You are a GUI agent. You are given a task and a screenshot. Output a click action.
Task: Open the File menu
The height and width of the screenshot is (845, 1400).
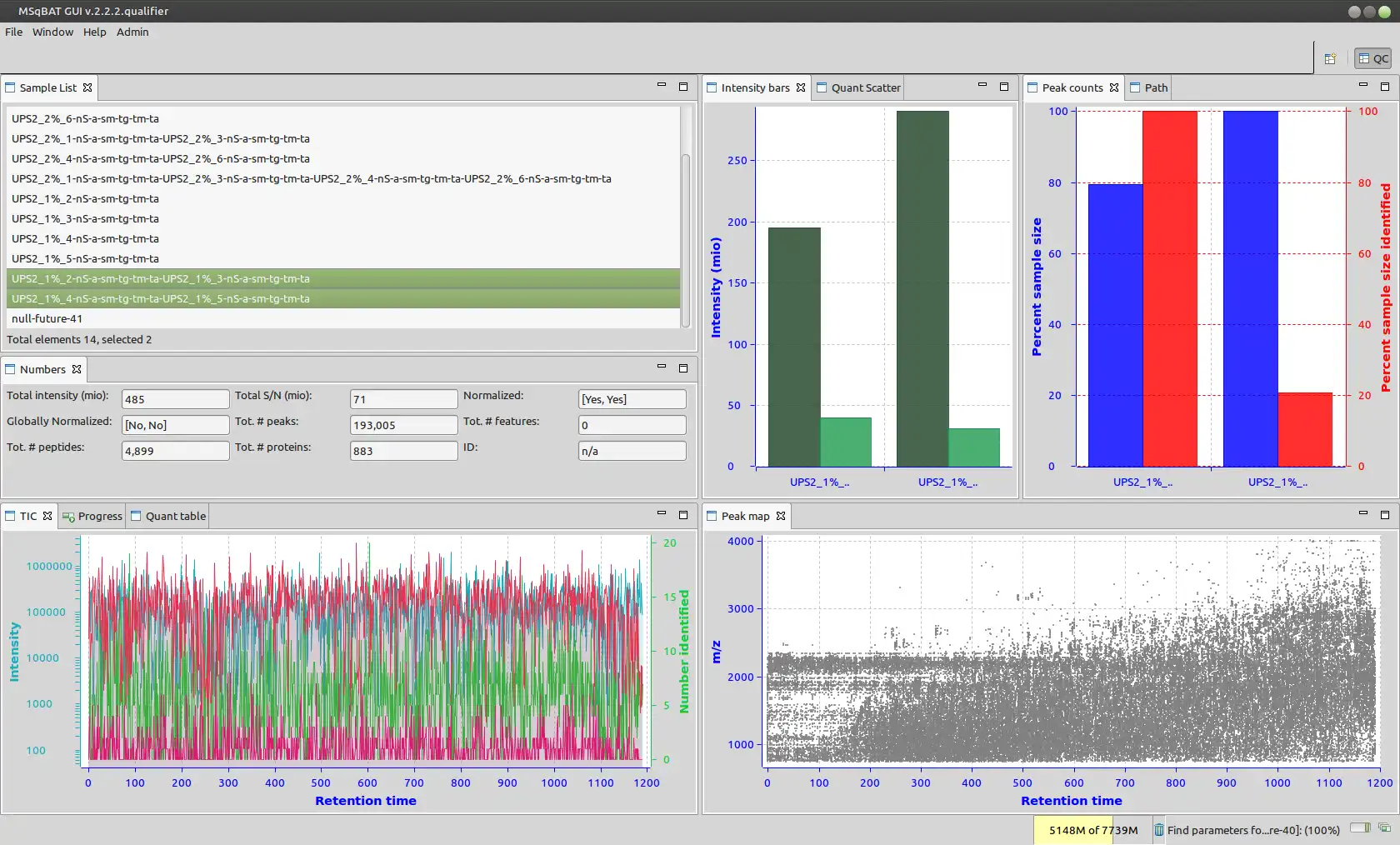[x=14, y=32]
